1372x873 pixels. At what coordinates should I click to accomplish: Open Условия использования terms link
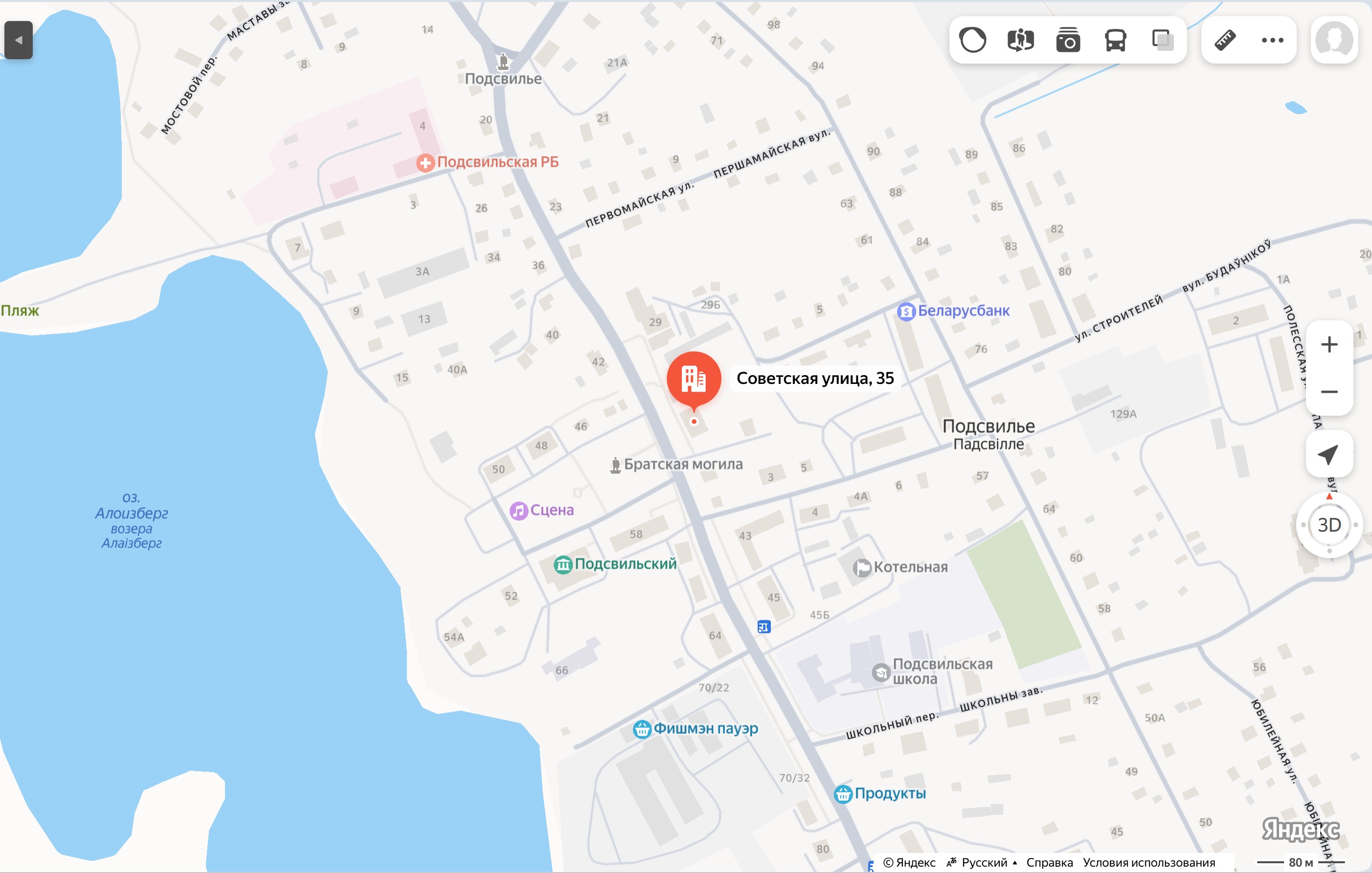pos(1148,862)
